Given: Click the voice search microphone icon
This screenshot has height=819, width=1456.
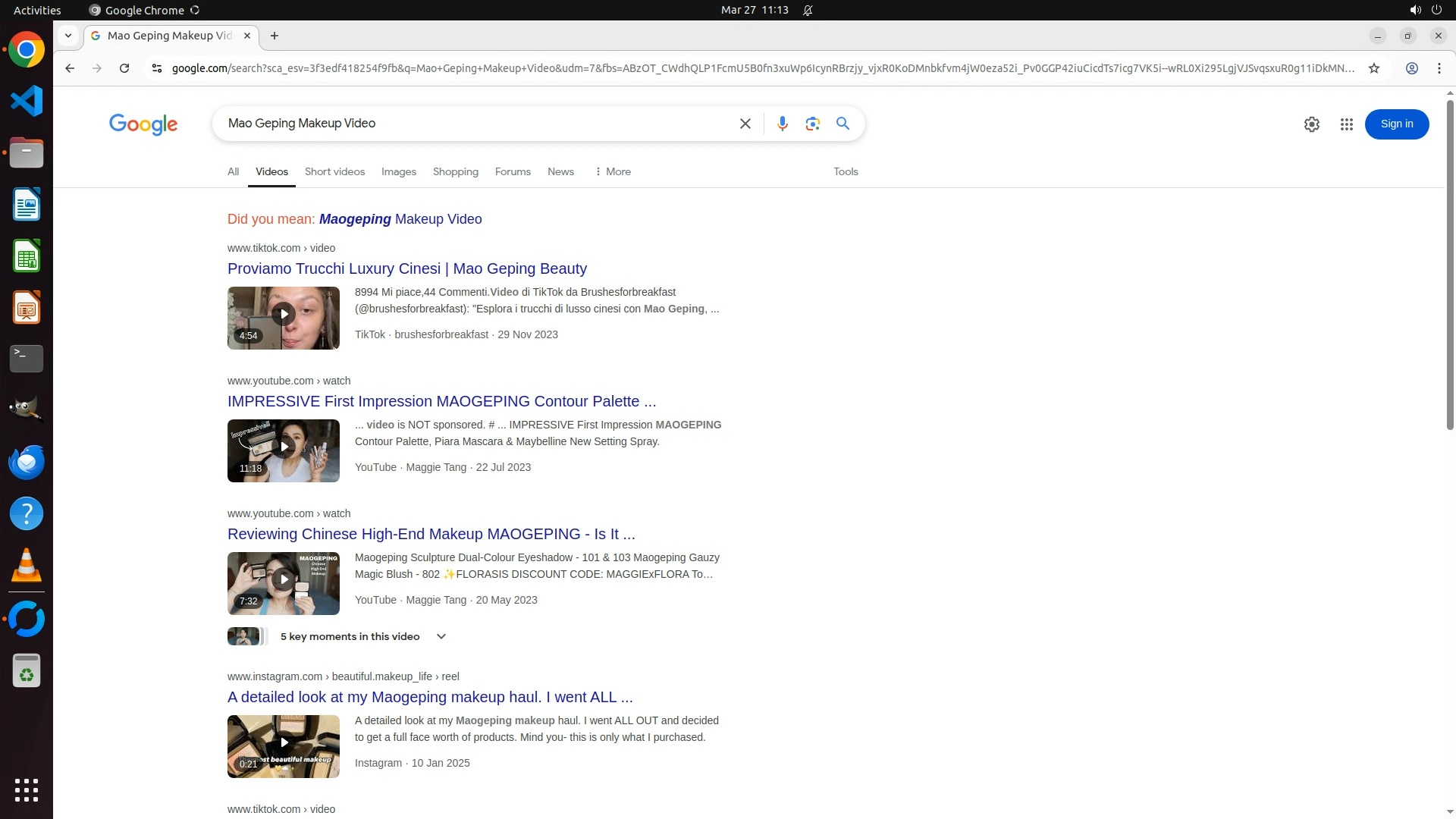Looking at the screenshot, I should (x=782, y=124).
